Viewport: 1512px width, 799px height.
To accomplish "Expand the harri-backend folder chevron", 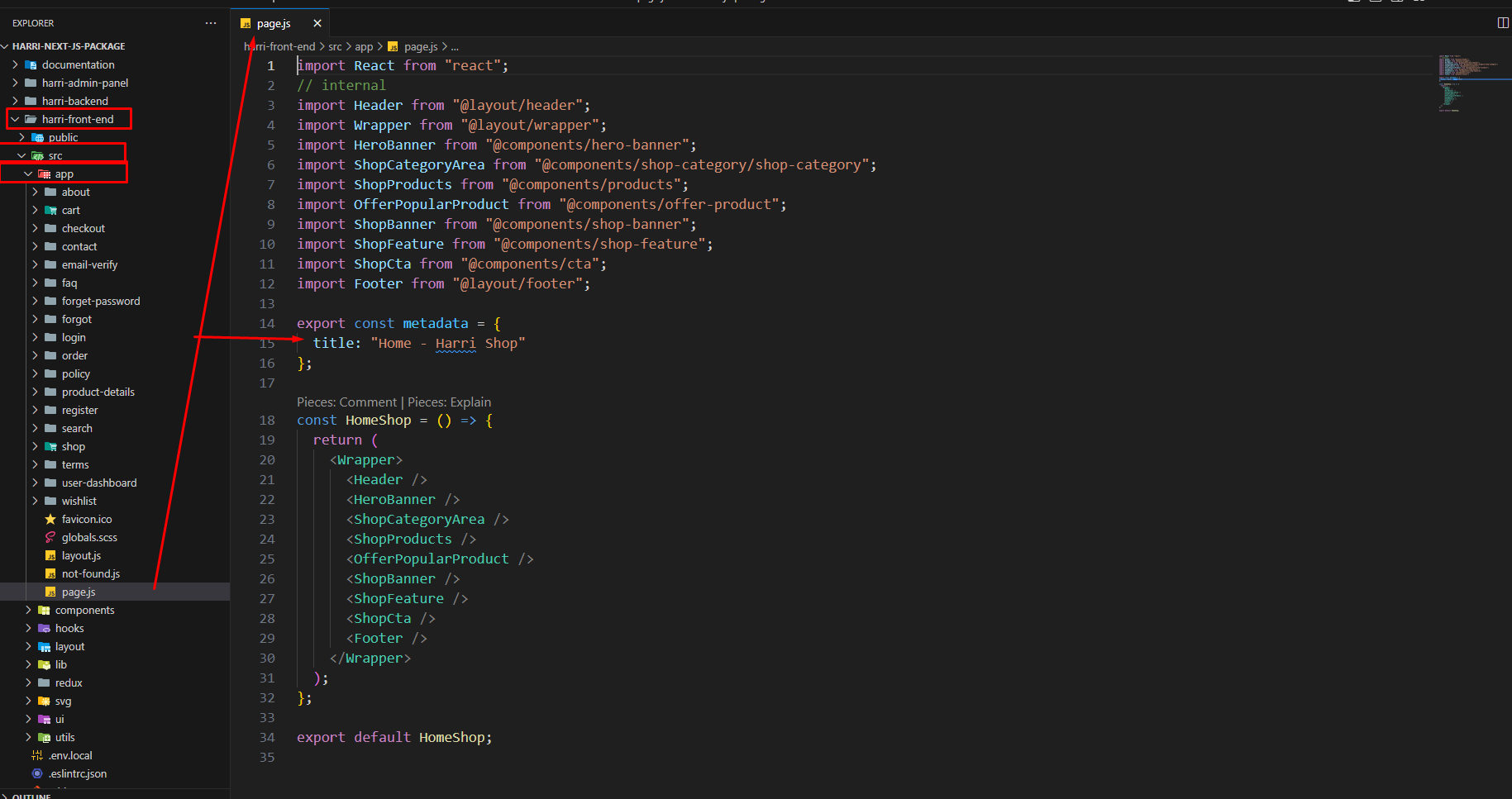I will click(x=15, y=101).
